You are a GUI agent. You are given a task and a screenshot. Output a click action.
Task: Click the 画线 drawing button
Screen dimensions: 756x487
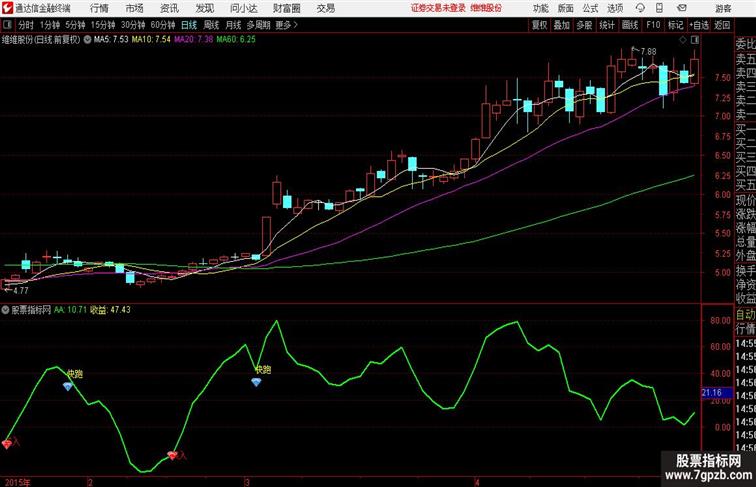pos(630,25)
